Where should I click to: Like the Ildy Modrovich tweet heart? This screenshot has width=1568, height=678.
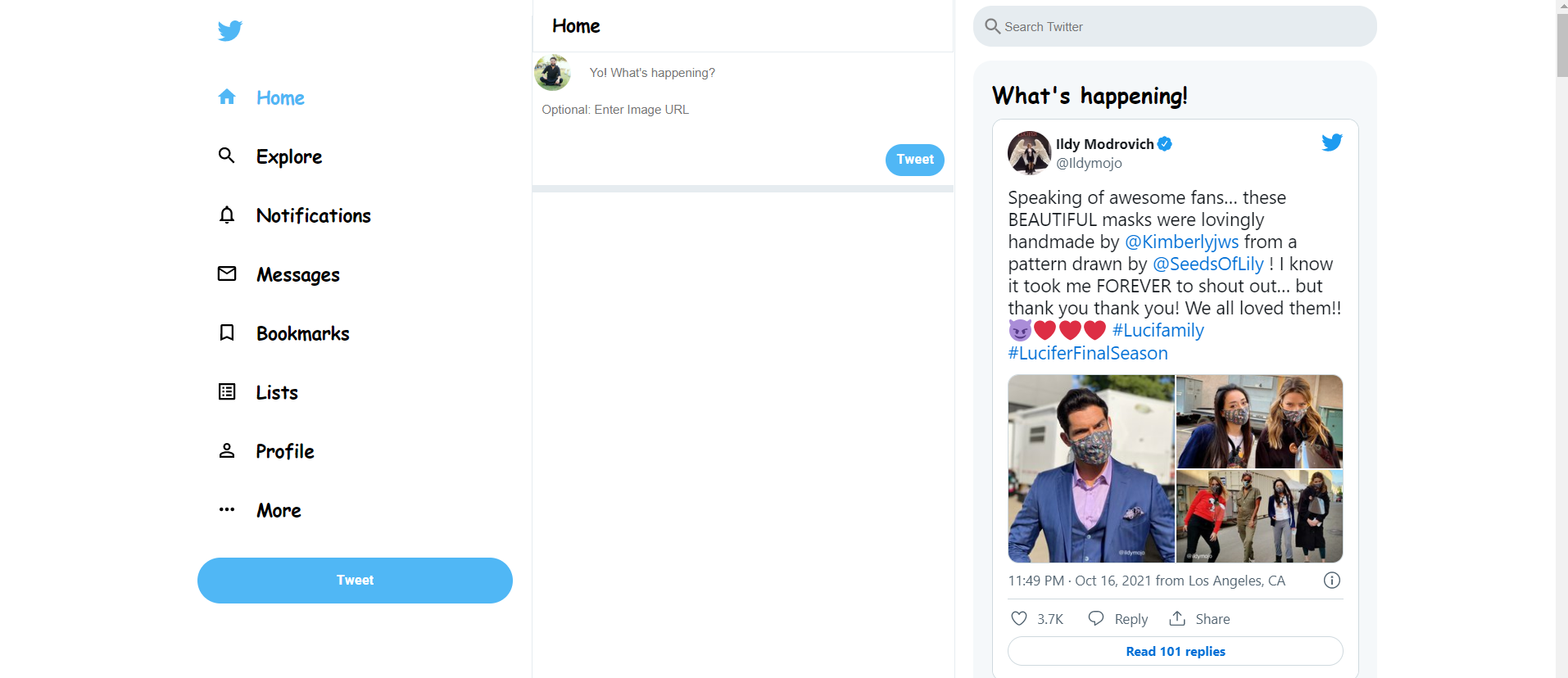point(1019,618)
